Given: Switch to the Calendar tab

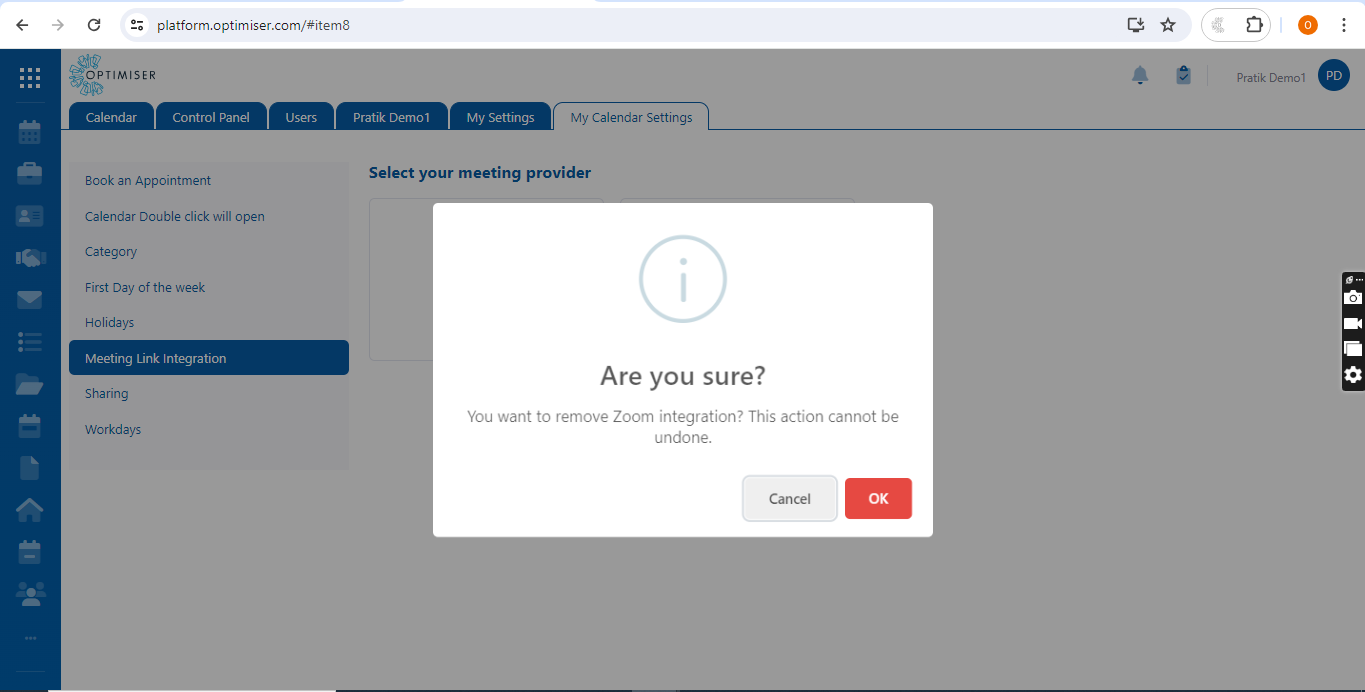Looking at the screenshot, I should pyautogui.click(x=111, y=117).
